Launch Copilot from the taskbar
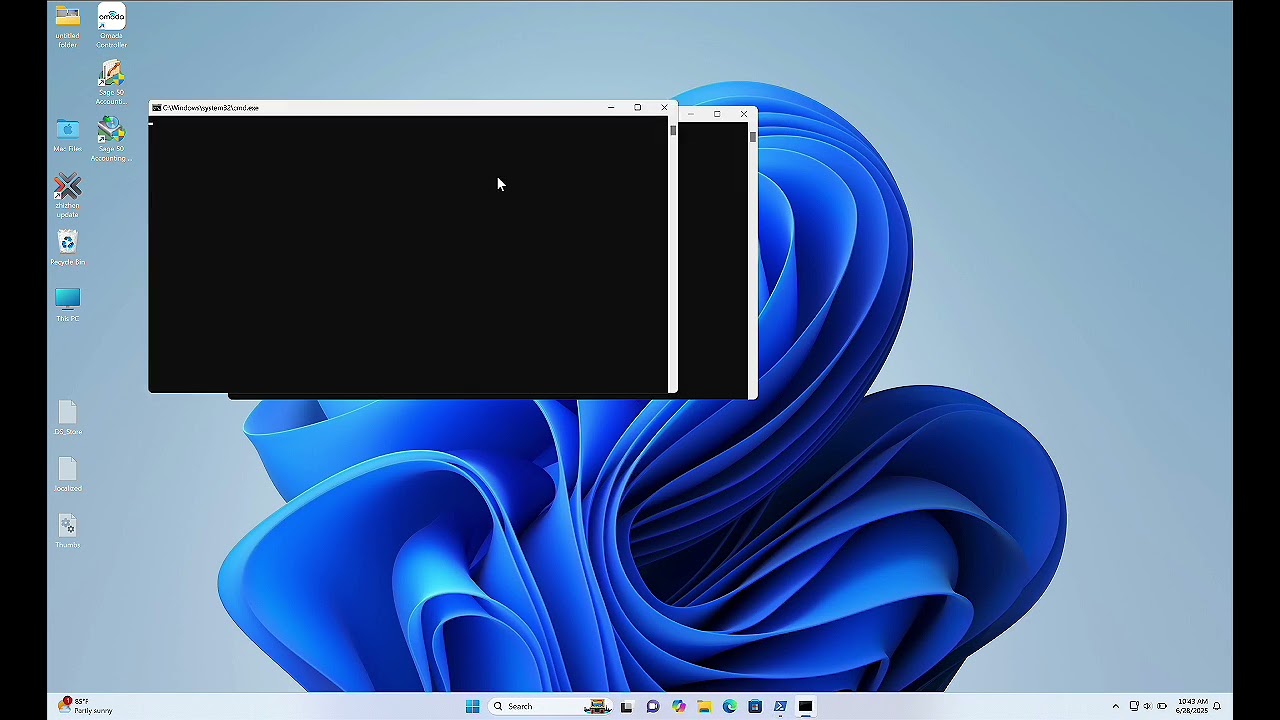Image resolution: width=1280 pixels, height=720 pixels. 679,706
